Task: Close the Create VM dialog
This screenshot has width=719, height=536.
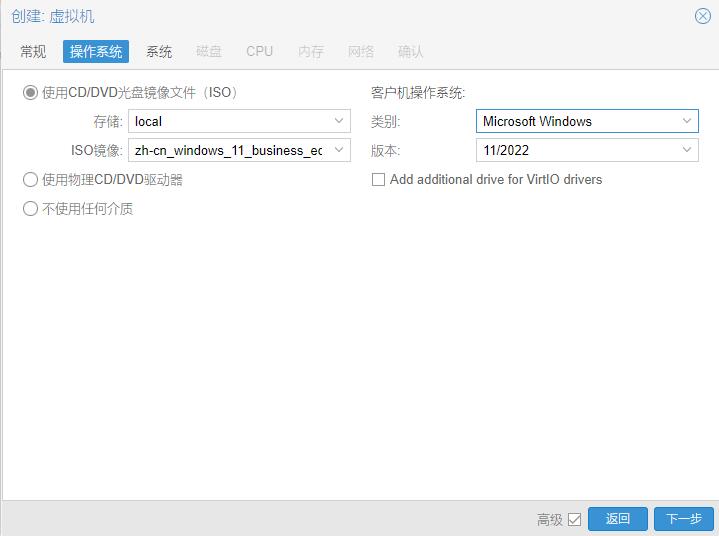Action: tap(702, 16)
